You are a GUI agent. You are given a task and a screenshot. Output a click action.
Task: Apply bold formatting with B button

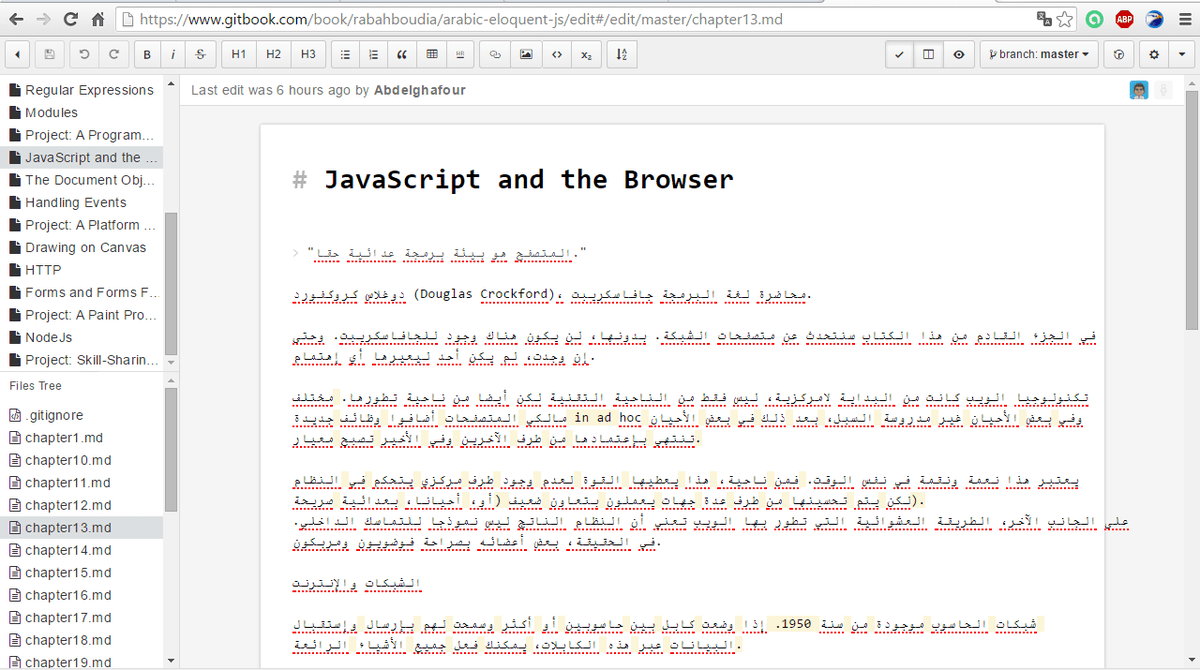pyautogui.click(x=147, y=54)
